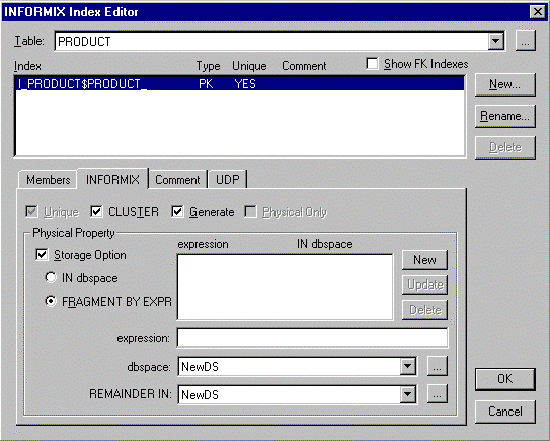The image size is (550, 441).
Task: Click the ellipsis button next to Table field
Action: tap(525, 41)
